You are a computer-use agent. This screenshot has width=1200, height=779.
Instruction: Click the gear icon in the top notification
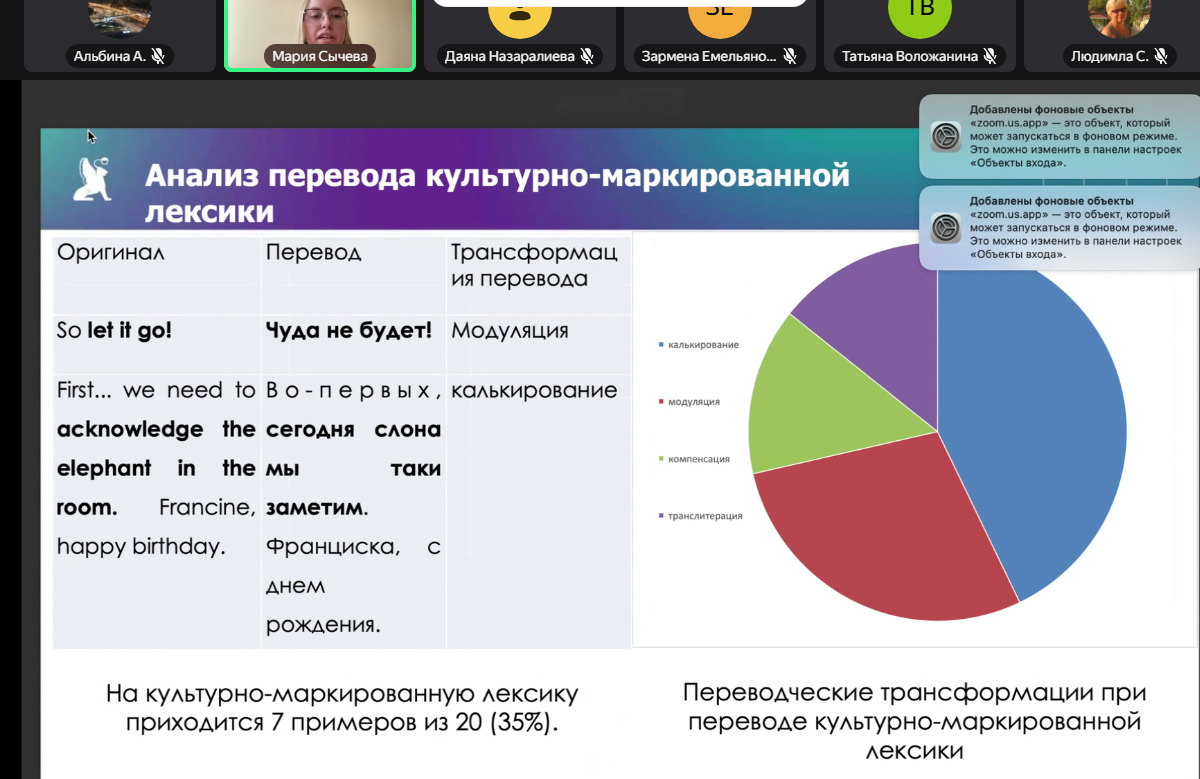pyautogui.click(x=945, y=136)
